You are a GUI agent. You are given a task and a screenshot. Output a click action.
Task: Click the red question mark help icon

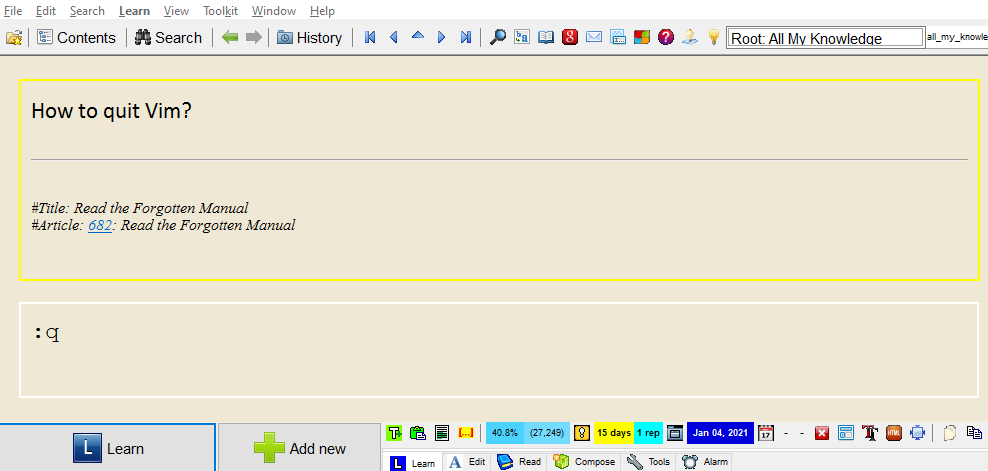click(666, 38)
